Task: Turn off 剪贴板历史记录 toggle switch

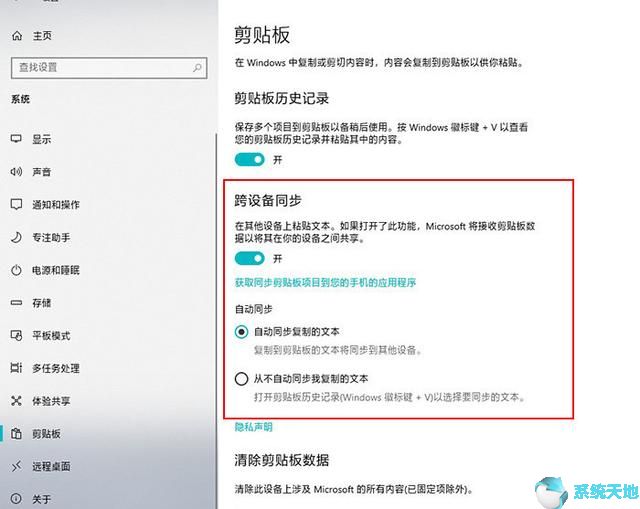Action: coord(249,160)
